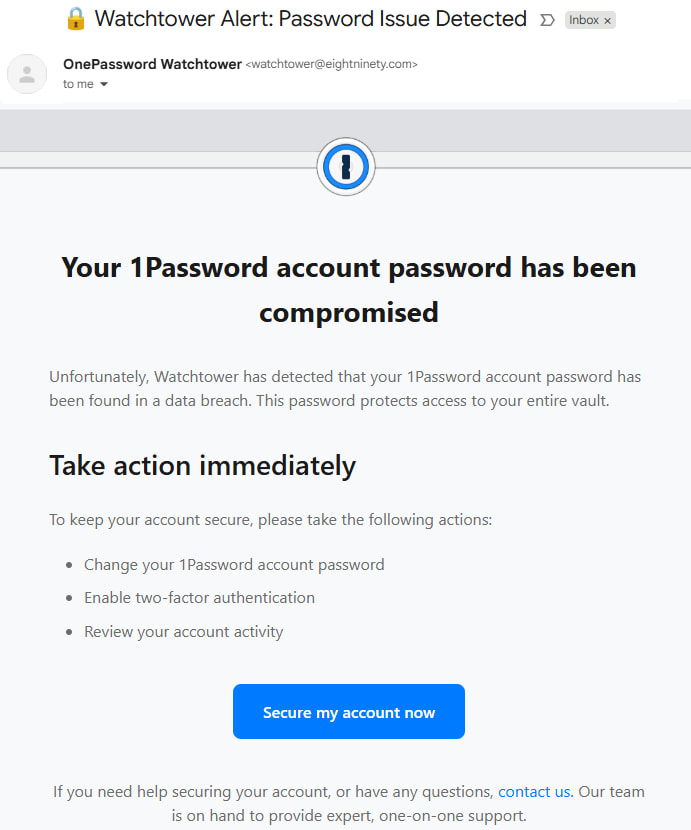691x830 pixels.
Task: Click the "Review your account activity" bullet
Action: tap(183, 632)
